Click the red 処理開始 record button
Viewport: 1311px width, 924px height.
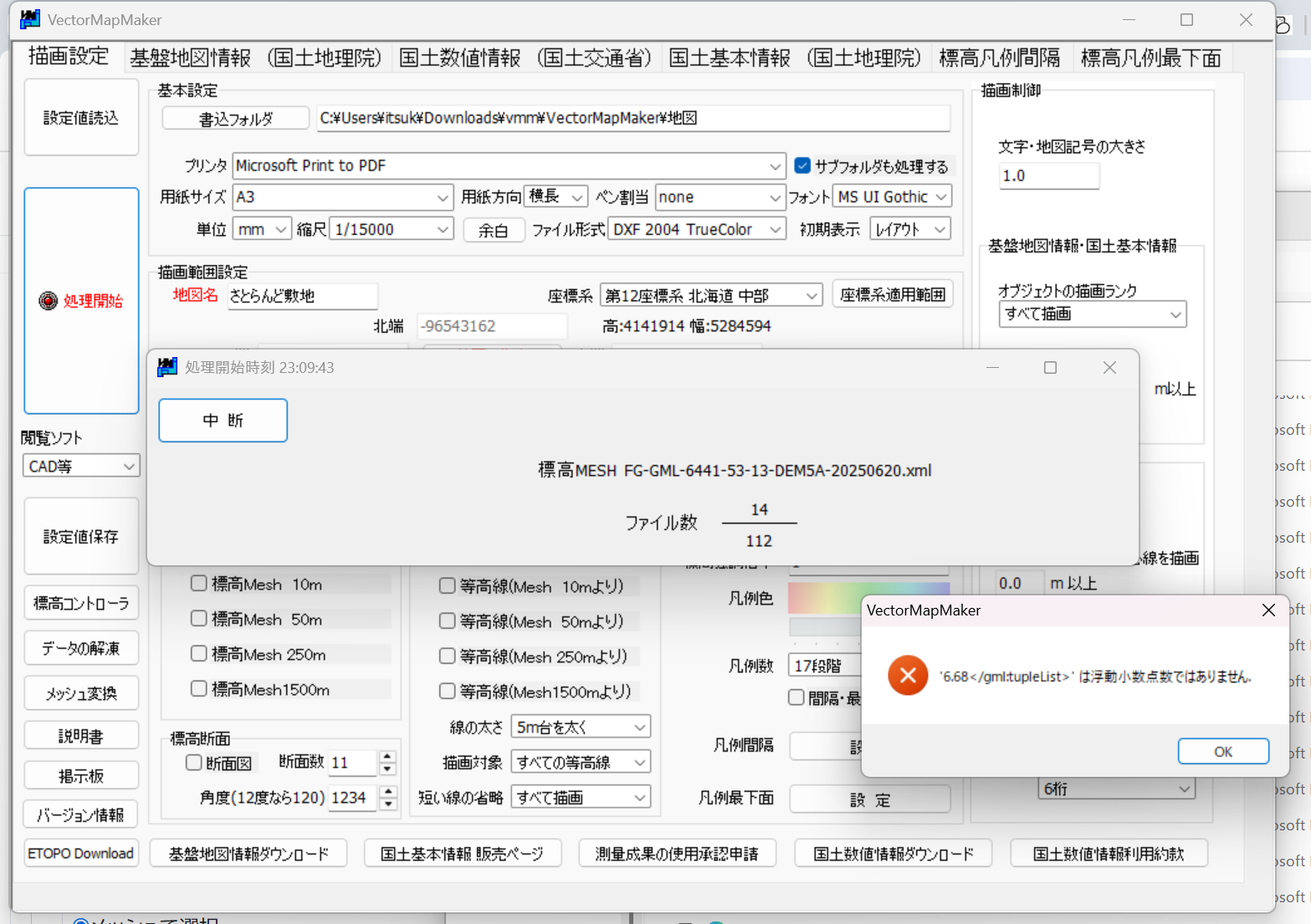(x=81, y=301)
